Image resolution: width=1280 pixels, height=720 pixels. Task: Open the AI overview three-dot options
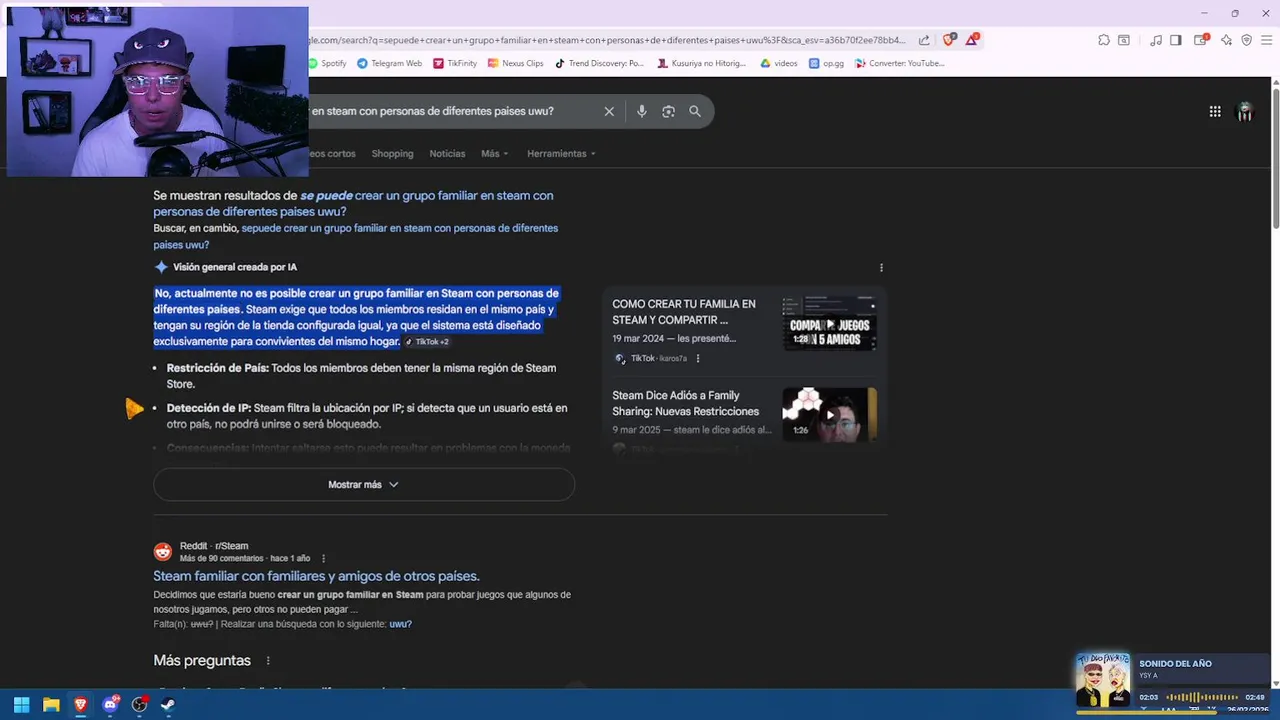point(881,268)
